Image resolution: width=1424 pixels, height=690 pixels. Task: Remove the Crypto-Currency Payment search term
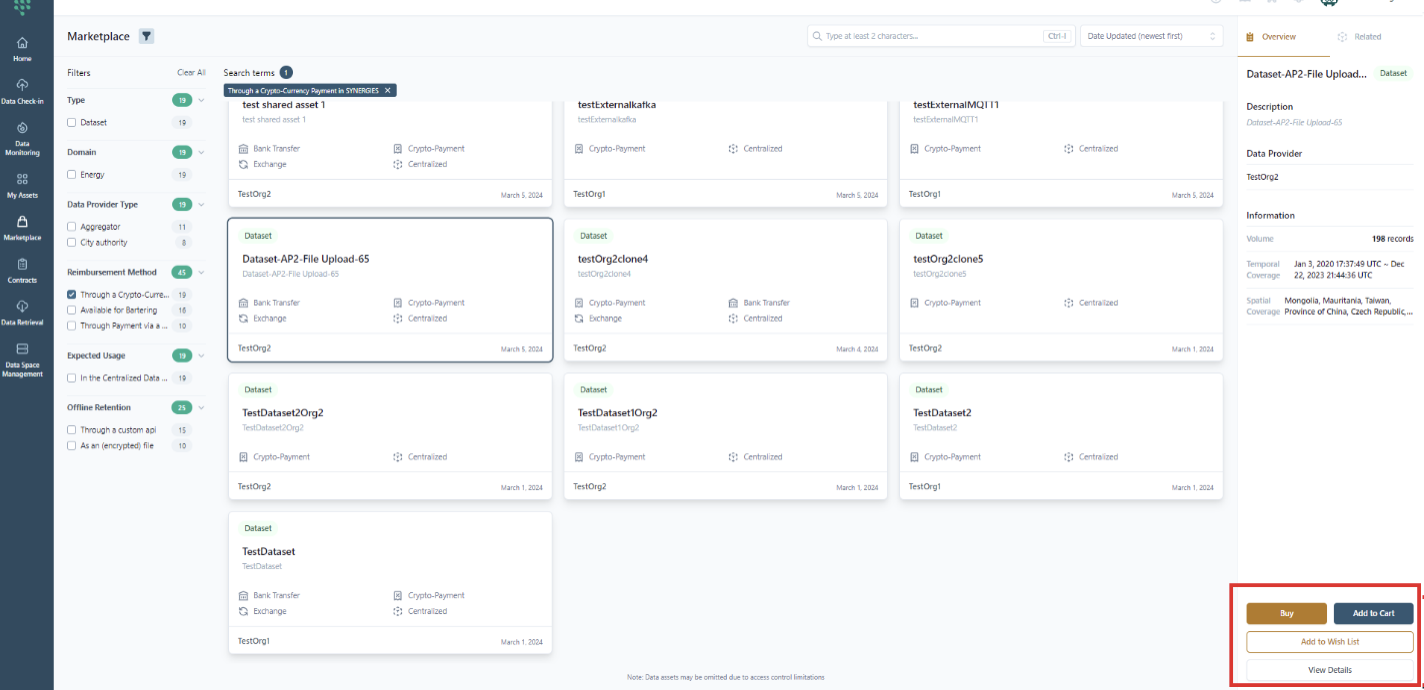point(388,90)
